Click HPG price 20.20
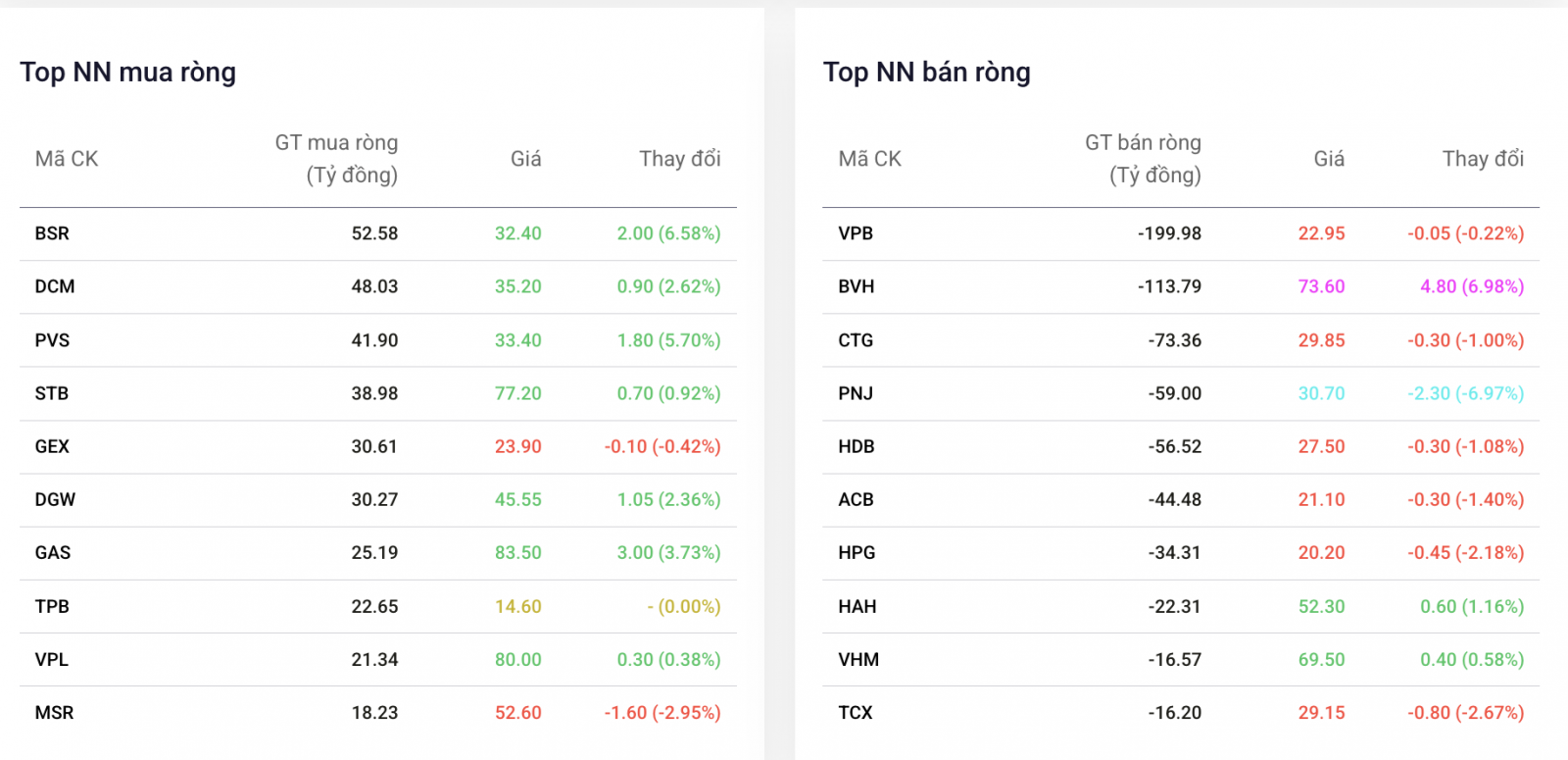Image resolution: width=1568 pixels, height=760 pixels. point(1322,552)
